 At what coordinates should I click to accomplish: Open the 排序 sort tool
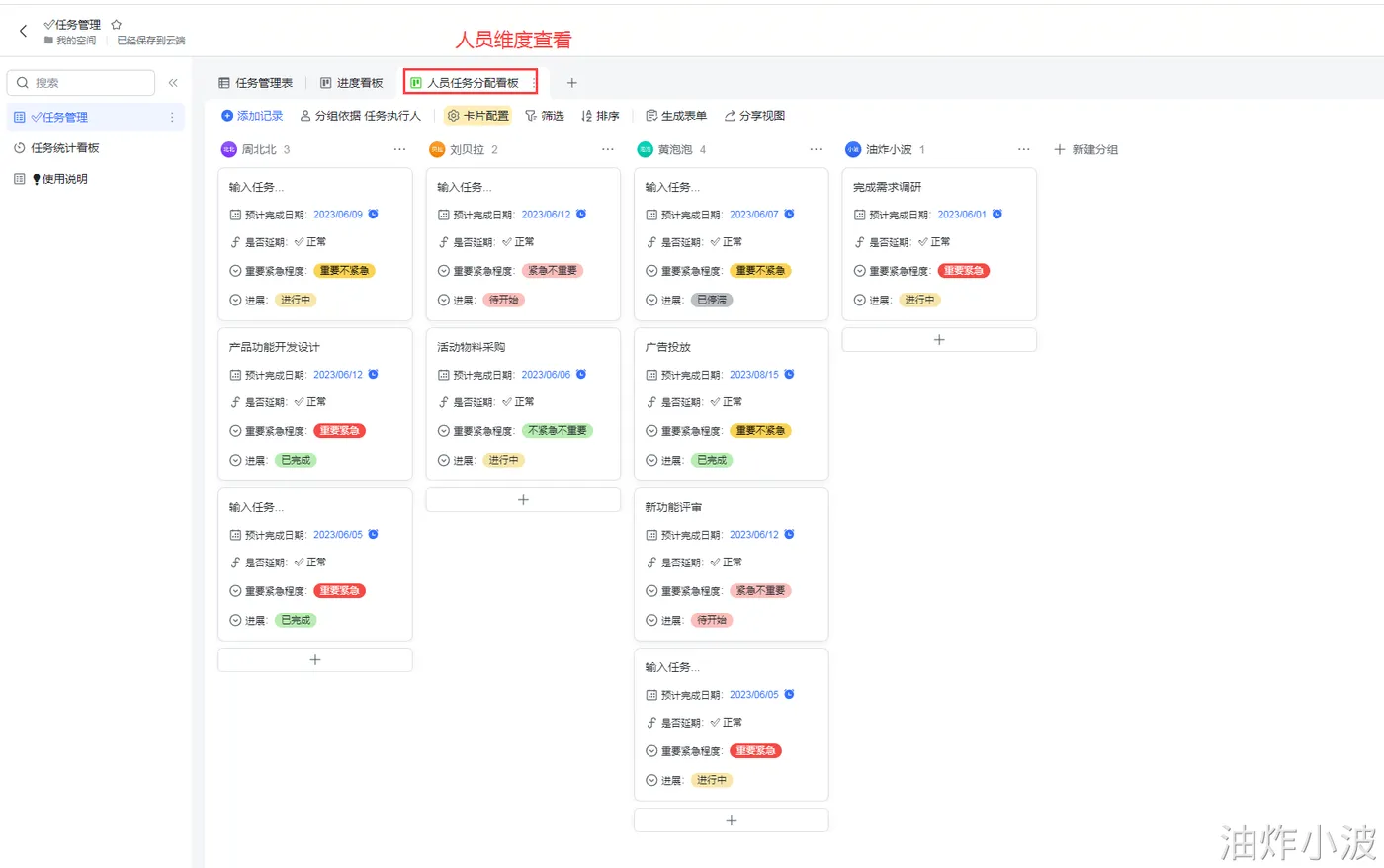pos(600,116)
